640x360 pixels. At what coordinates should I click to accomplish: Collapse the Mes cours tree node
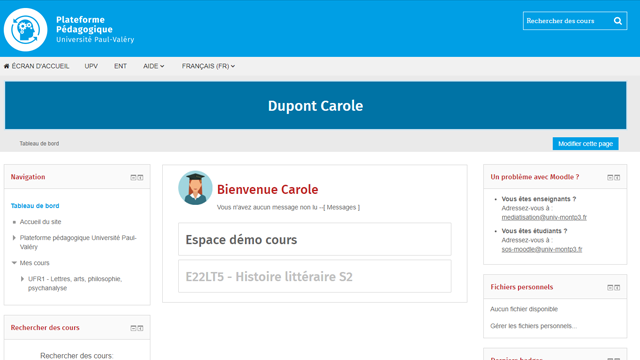tap(14, 263)
